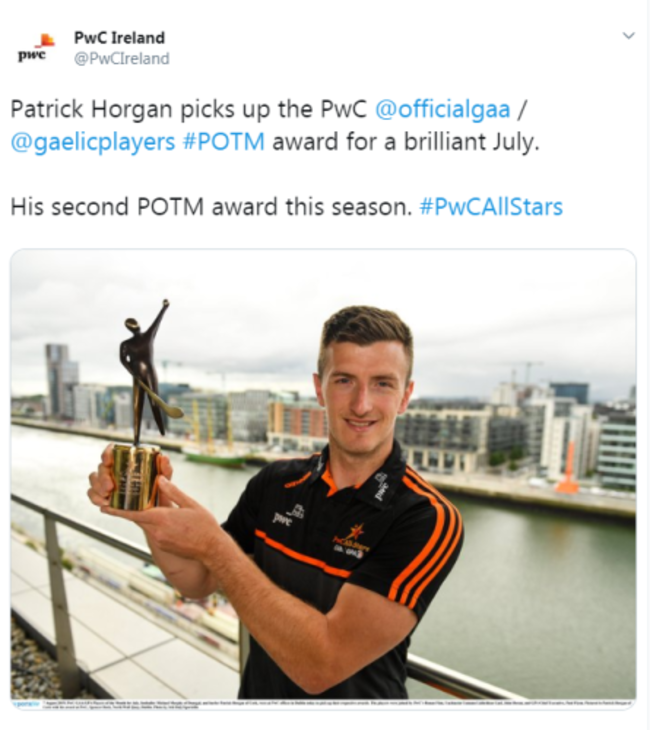
Task: Click the PwC All Stars crest on the jersey
Action: pos(351,539)
